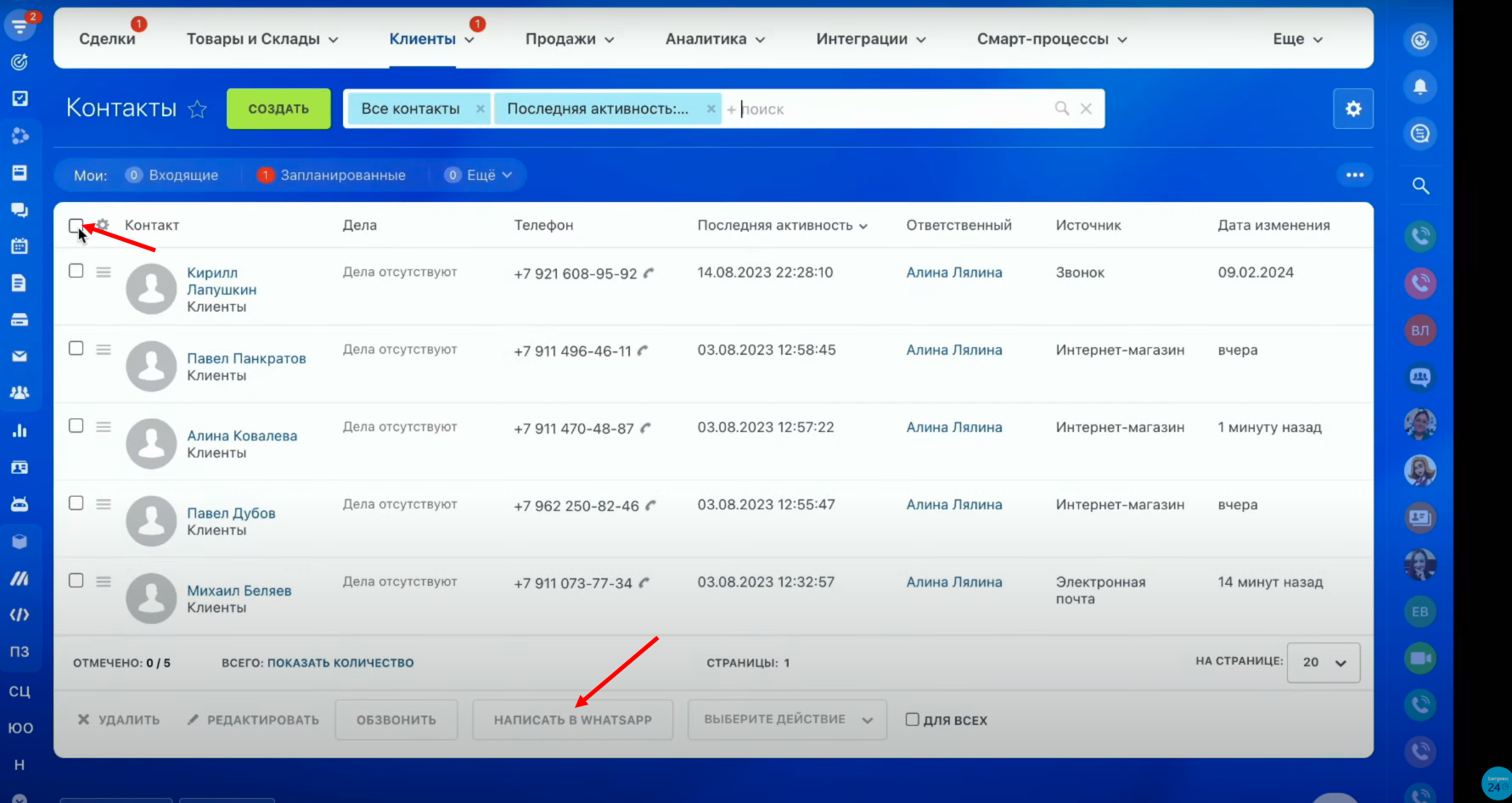Click the magnifier icon in search field

point(1061,109)
